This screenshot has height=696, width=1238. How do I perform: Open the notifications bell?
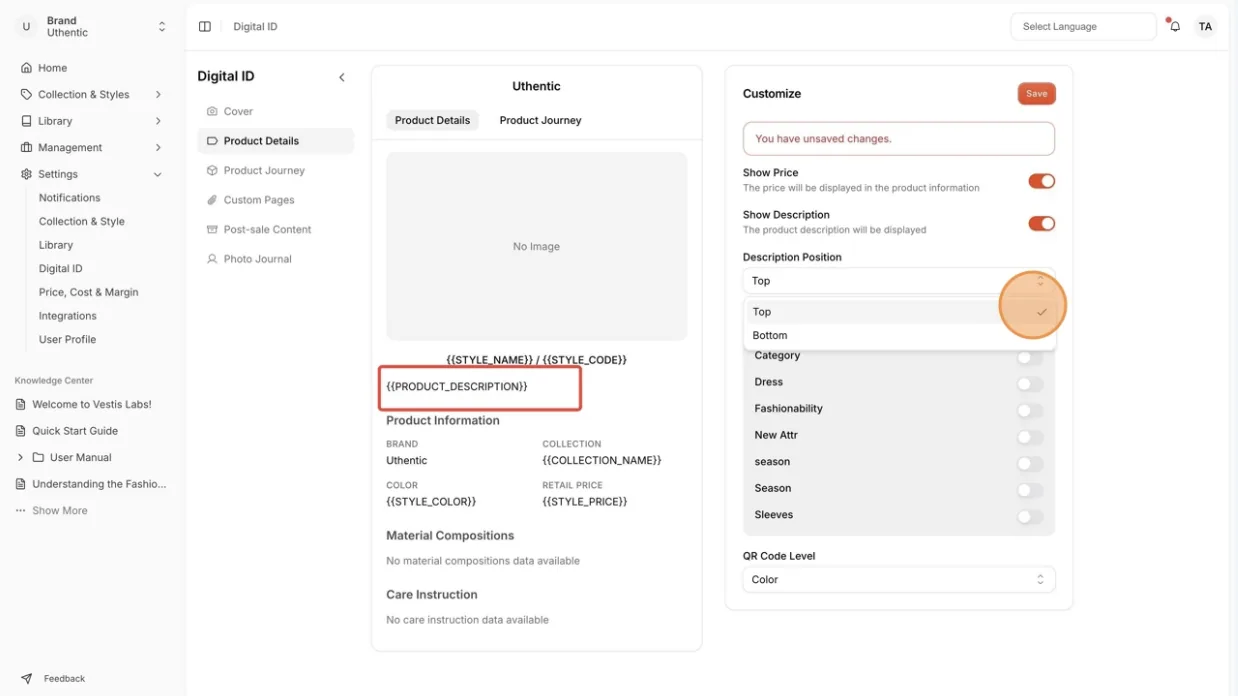pyautogui.click(x=1175, y=27)
